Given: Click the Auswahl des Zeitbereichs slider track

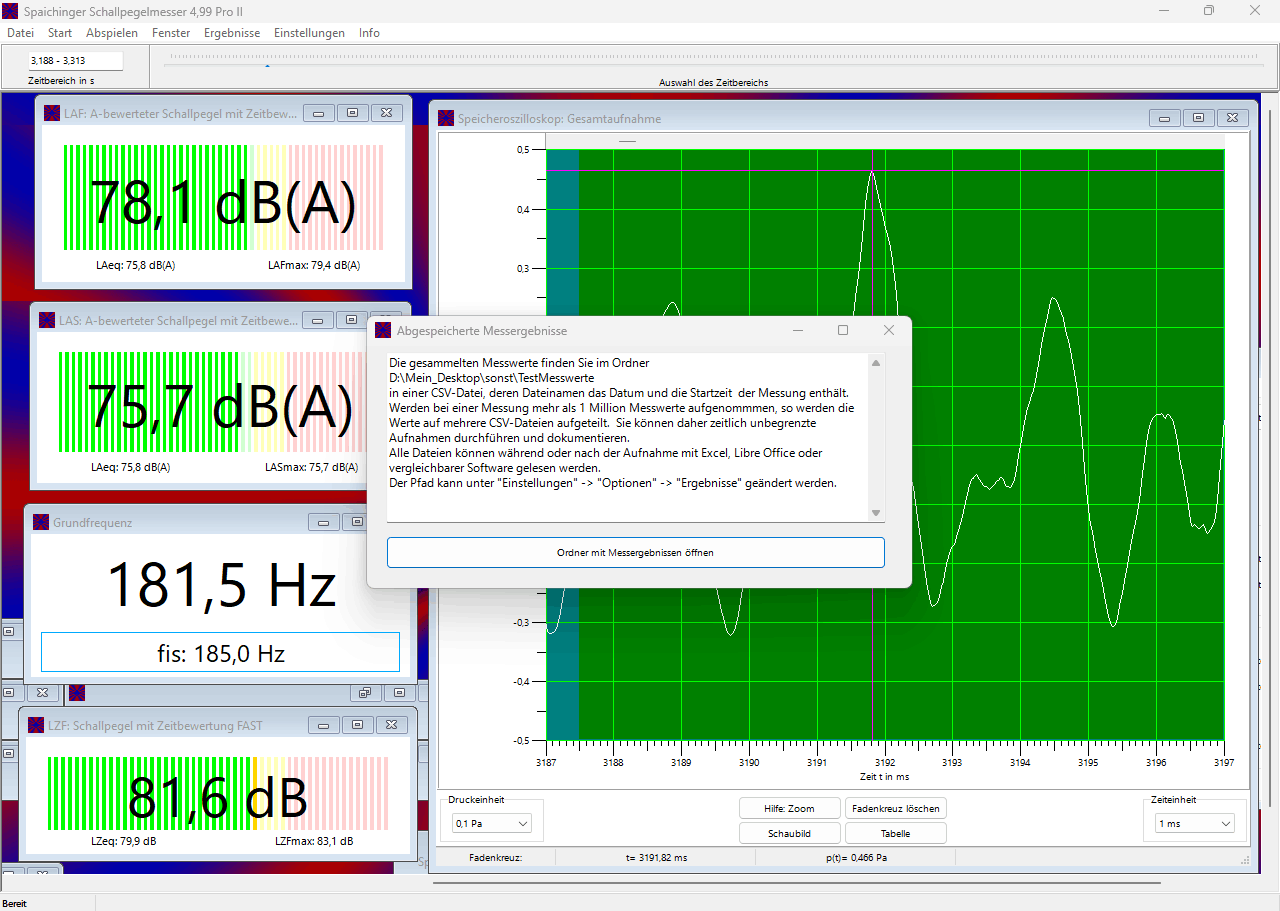Looking at the screenshot, I should 713,58.
